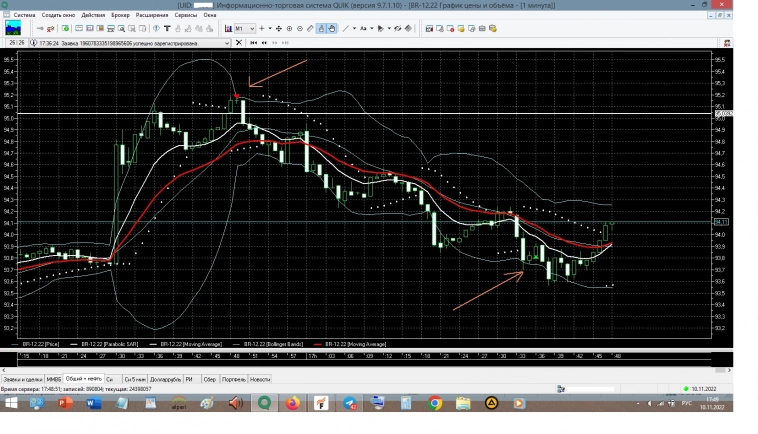This screenshot has height=434, width=758.
Task: Open the Брокер menu
Action: coord(120,15)
